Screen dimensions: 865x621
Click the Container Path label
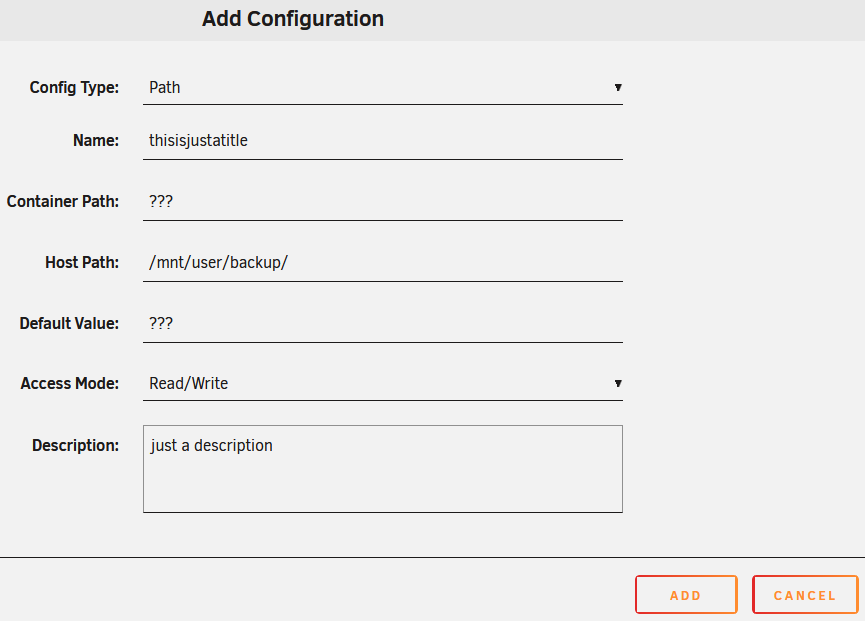(x=63, y=201)
